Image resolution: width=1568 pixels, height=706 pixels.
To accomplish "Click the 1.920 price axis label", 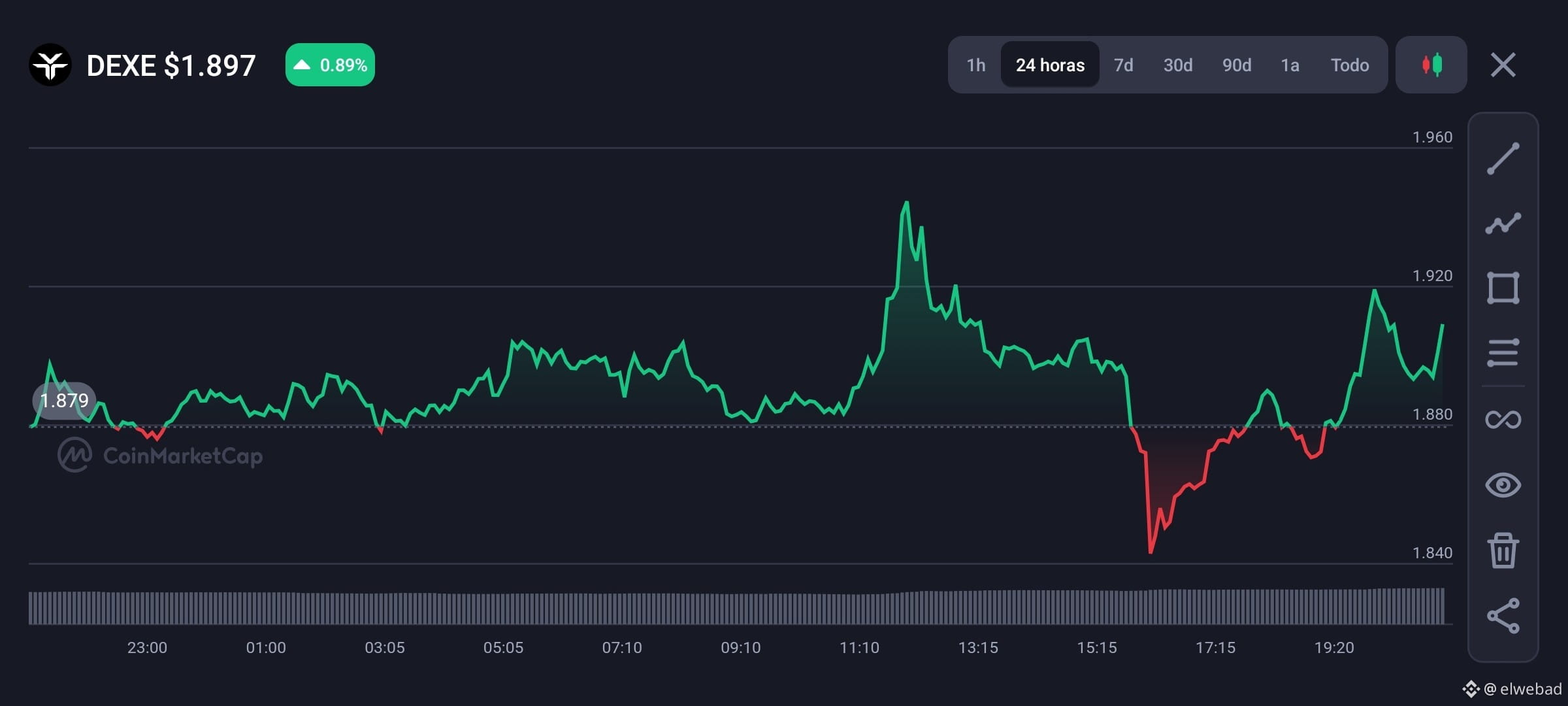I will coord(1432,275).
